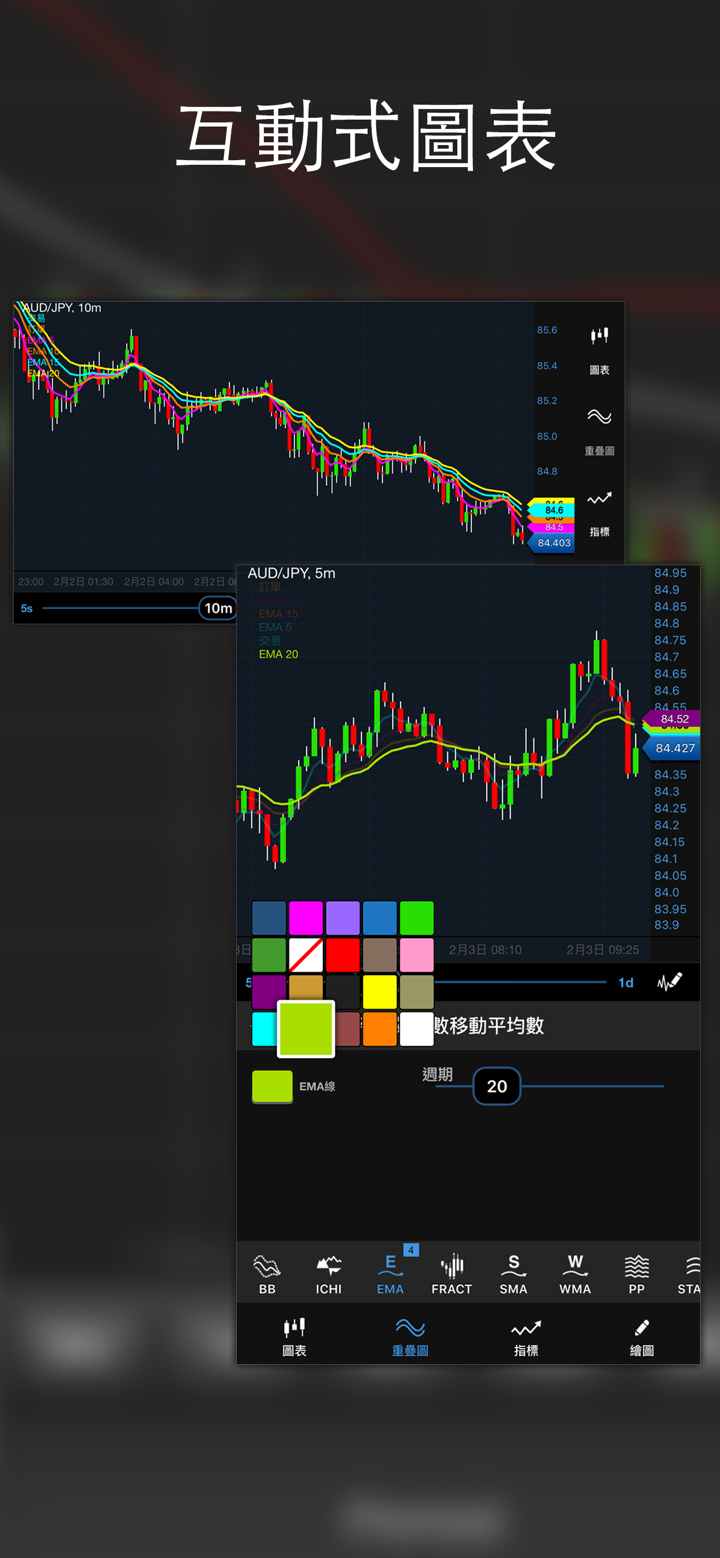Screen dimensions: 720x1558
Task: Open the 指標 tab in bottom bar
Action: [526, 1336]
